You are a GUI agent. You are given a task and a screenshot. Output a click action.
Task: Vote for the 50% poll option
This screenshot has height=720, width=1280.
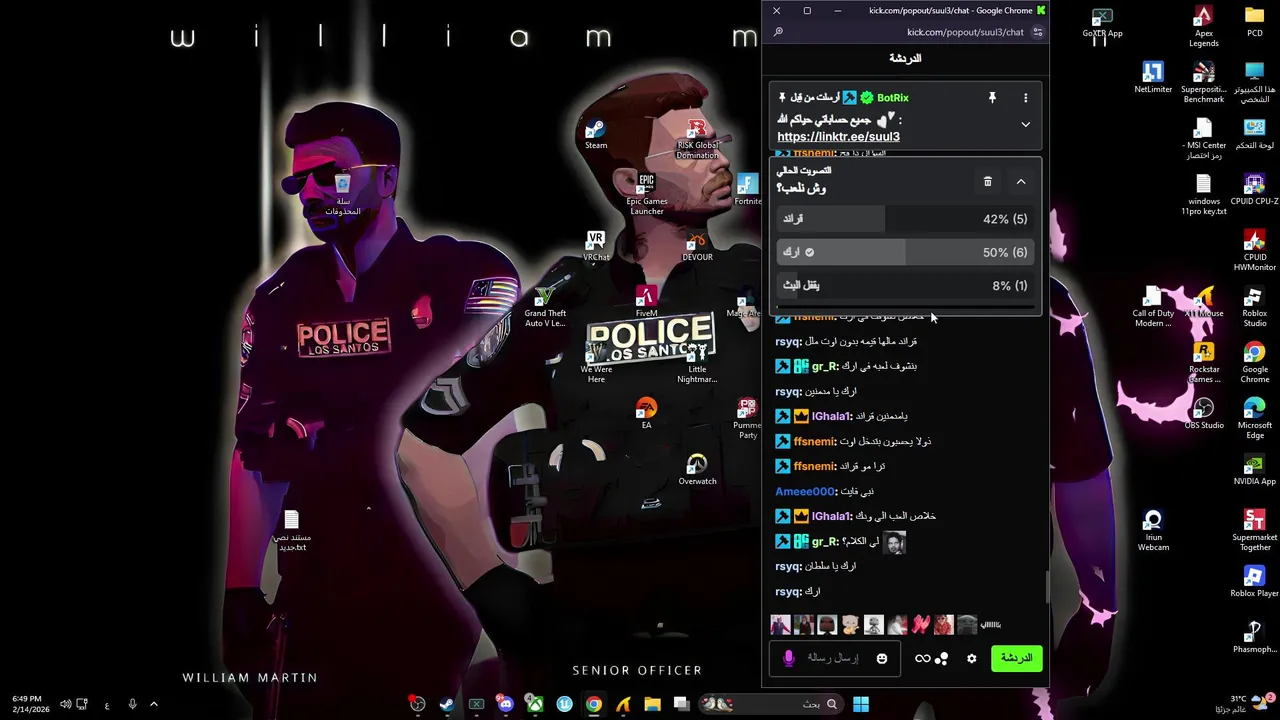(x=905, y=252)
